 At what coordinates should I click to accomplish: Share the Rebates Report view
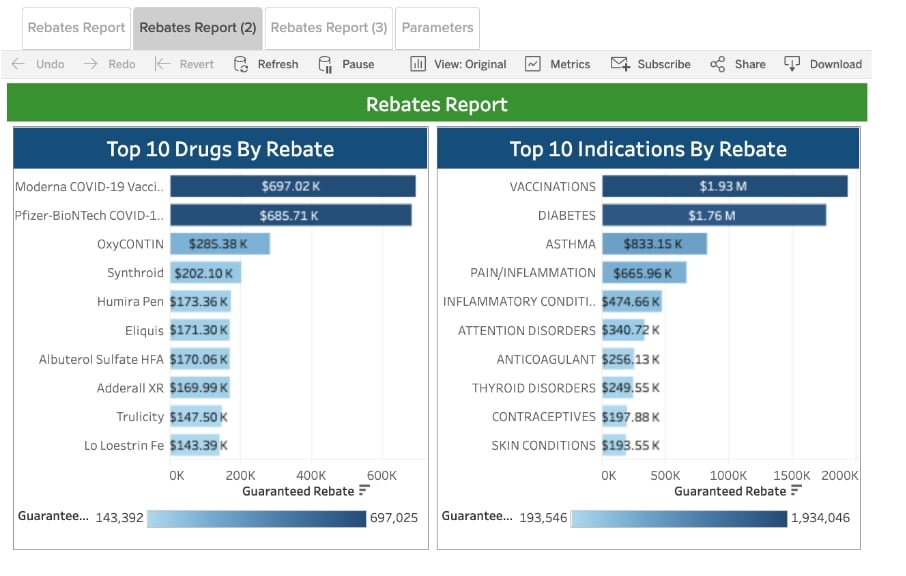tap(737, 64)
